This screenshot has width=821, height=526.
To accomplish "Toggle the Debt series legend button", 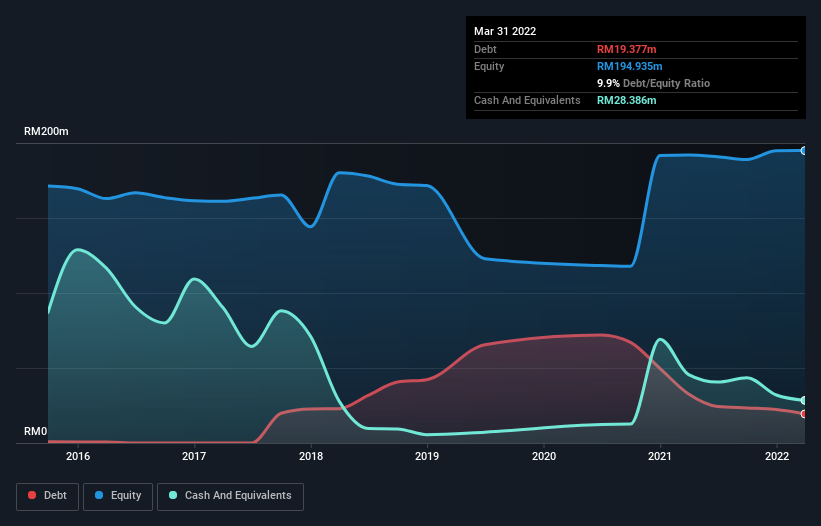I will pyautogui.click(x=48, y=496).
